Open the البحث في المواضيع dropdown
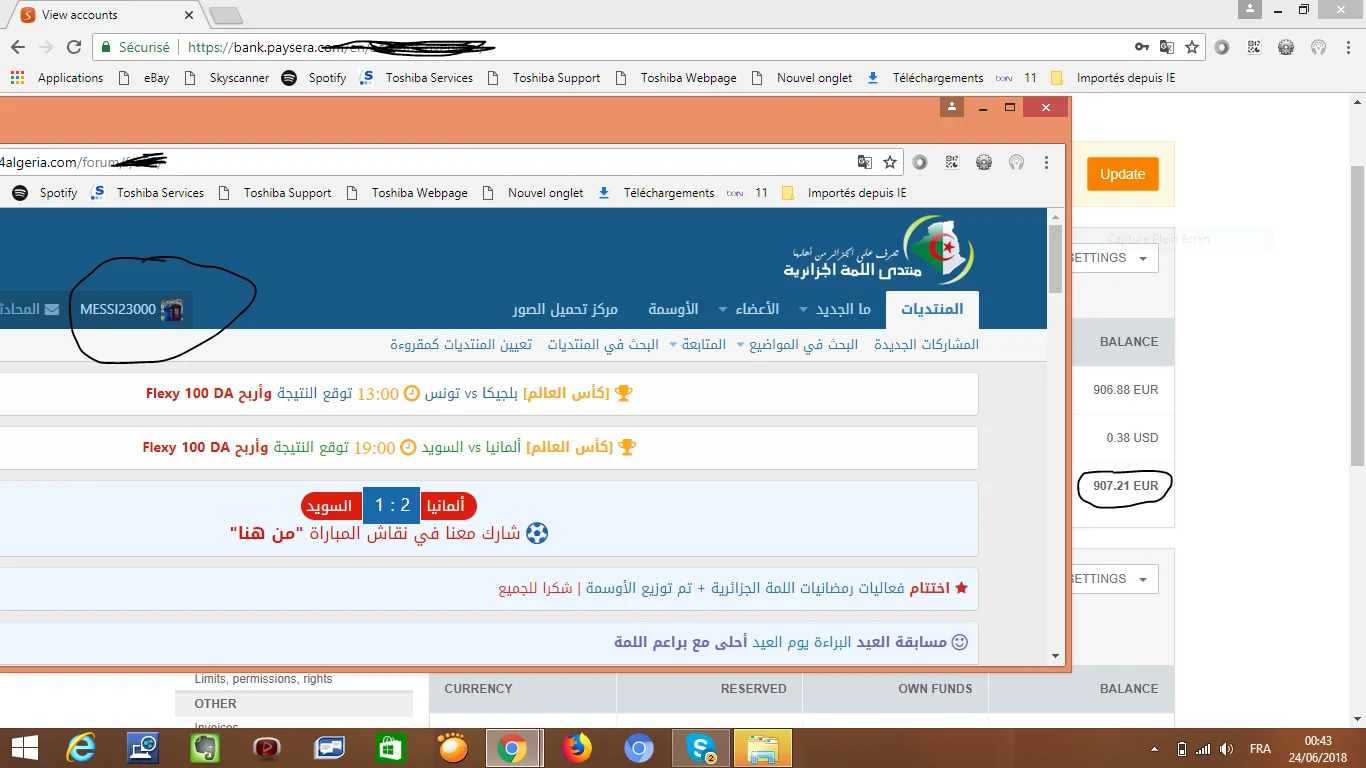Image resolution: width=1366 pixels, height=768 pixels. click(796, 345)
